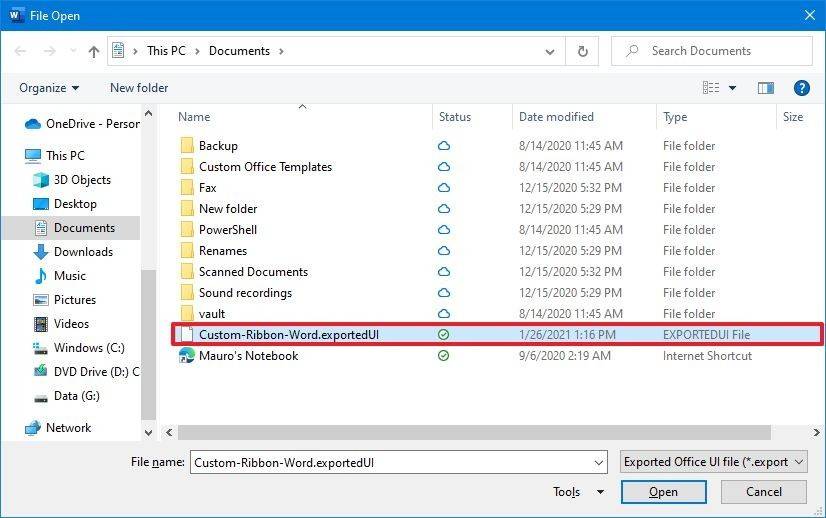
Task: Refresh the Documents folder listing
Action: click(583, 51)
